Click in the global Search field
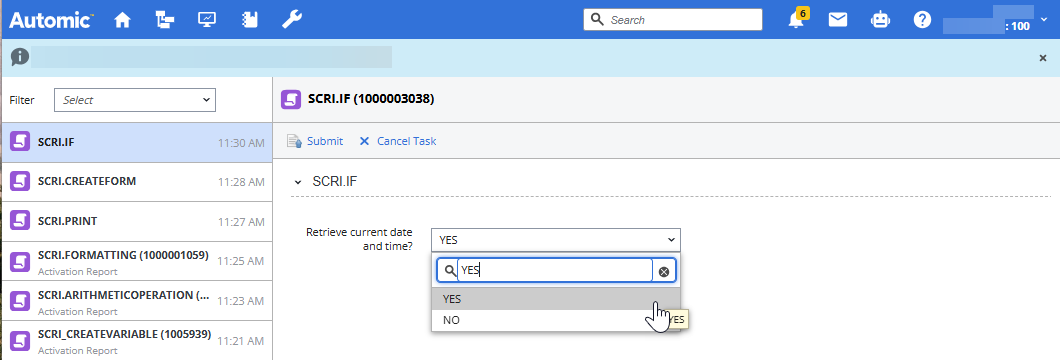This screenshot has width=1060, height=360. click(673, 20)
